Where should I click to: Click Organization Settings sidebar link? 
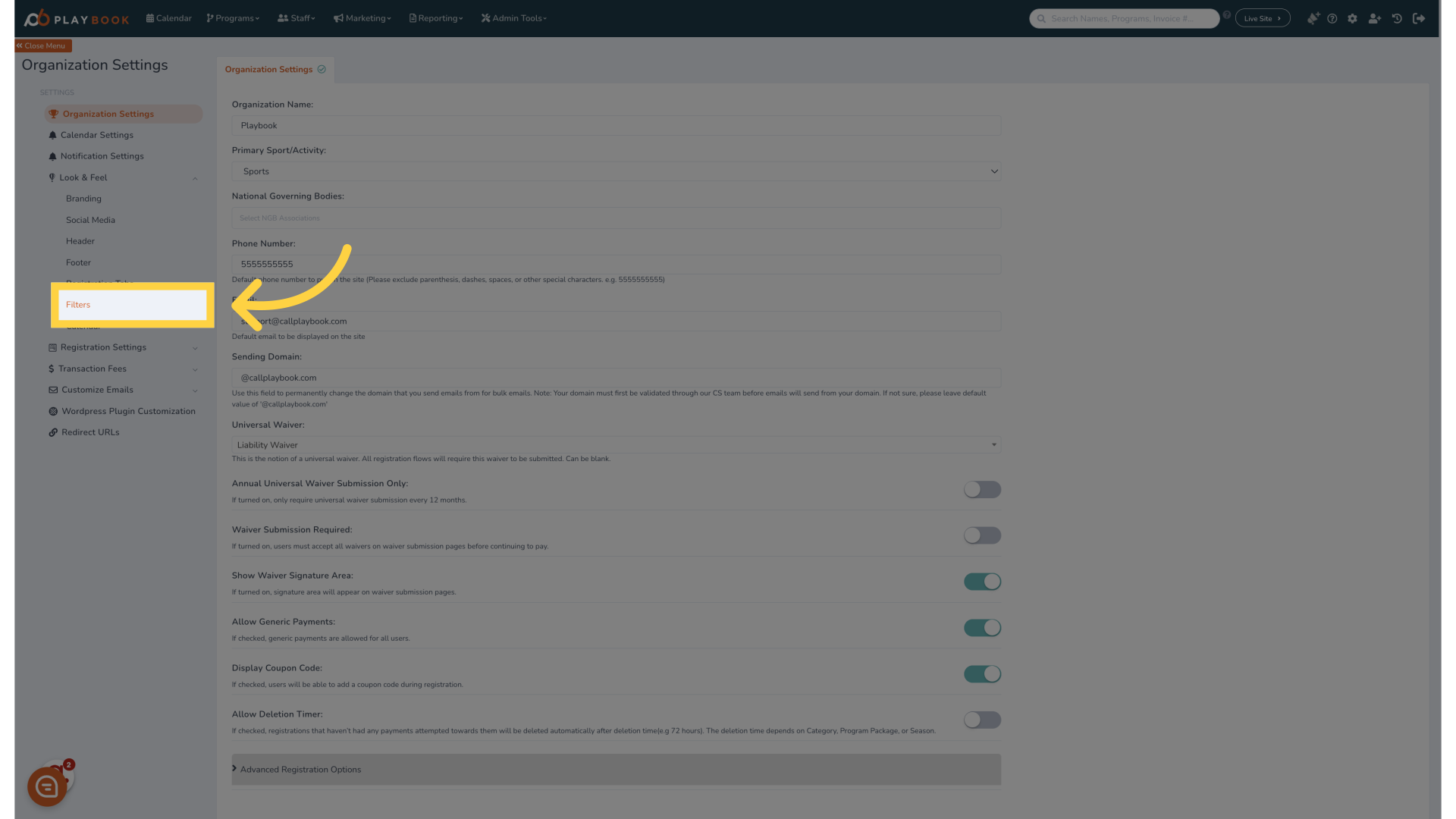[x=107, y=113]
